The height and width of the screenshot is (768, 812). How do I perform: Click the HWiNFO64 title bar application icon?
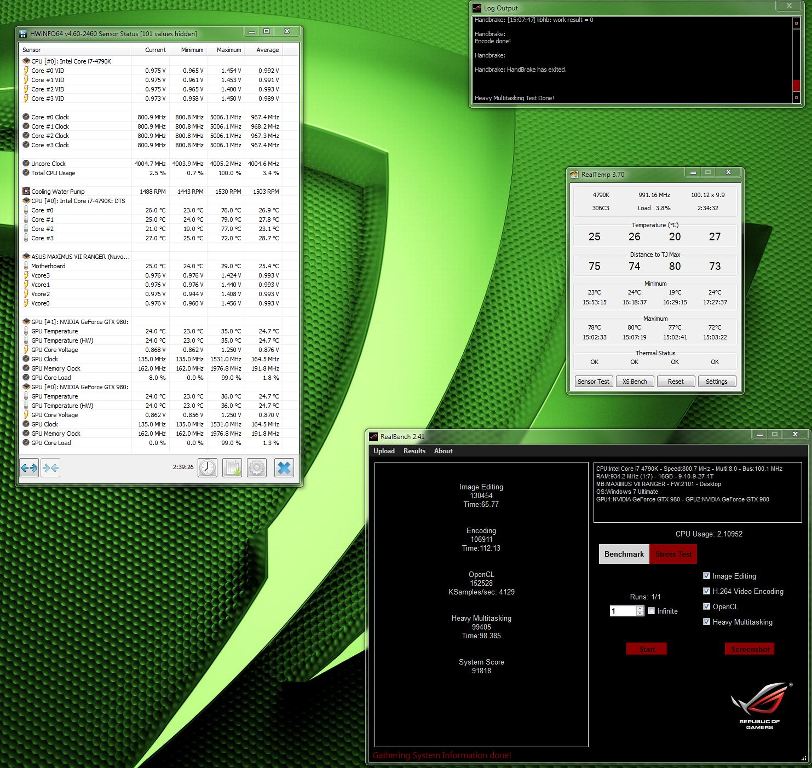pos(23,34)
